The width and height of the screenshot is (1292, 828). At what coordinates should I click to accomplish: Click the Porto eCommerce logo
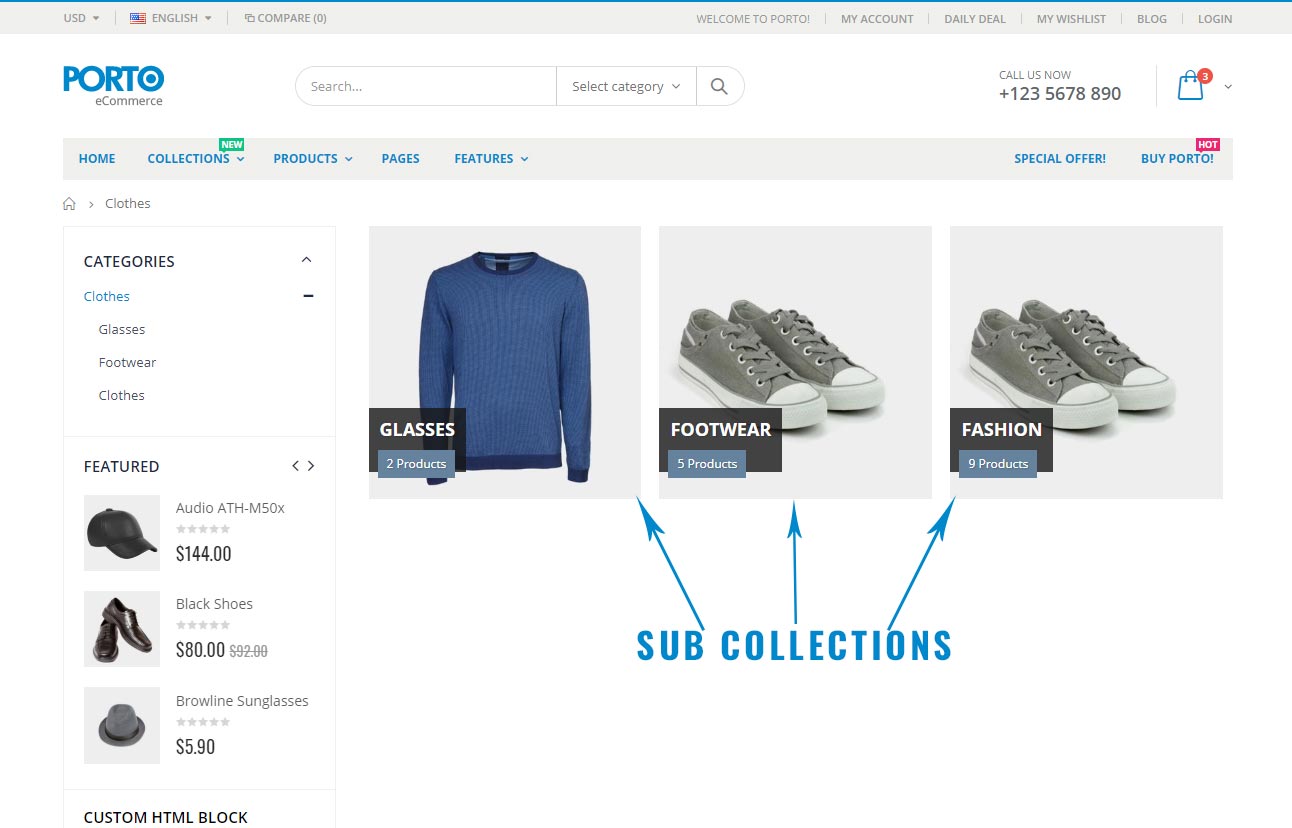point(113,85)
